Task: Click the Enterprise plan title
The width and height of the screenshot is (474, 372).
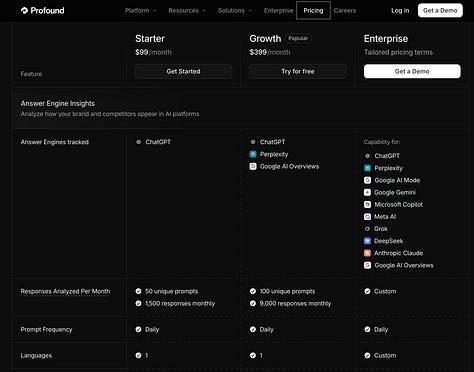Action: tap(386, 39)
